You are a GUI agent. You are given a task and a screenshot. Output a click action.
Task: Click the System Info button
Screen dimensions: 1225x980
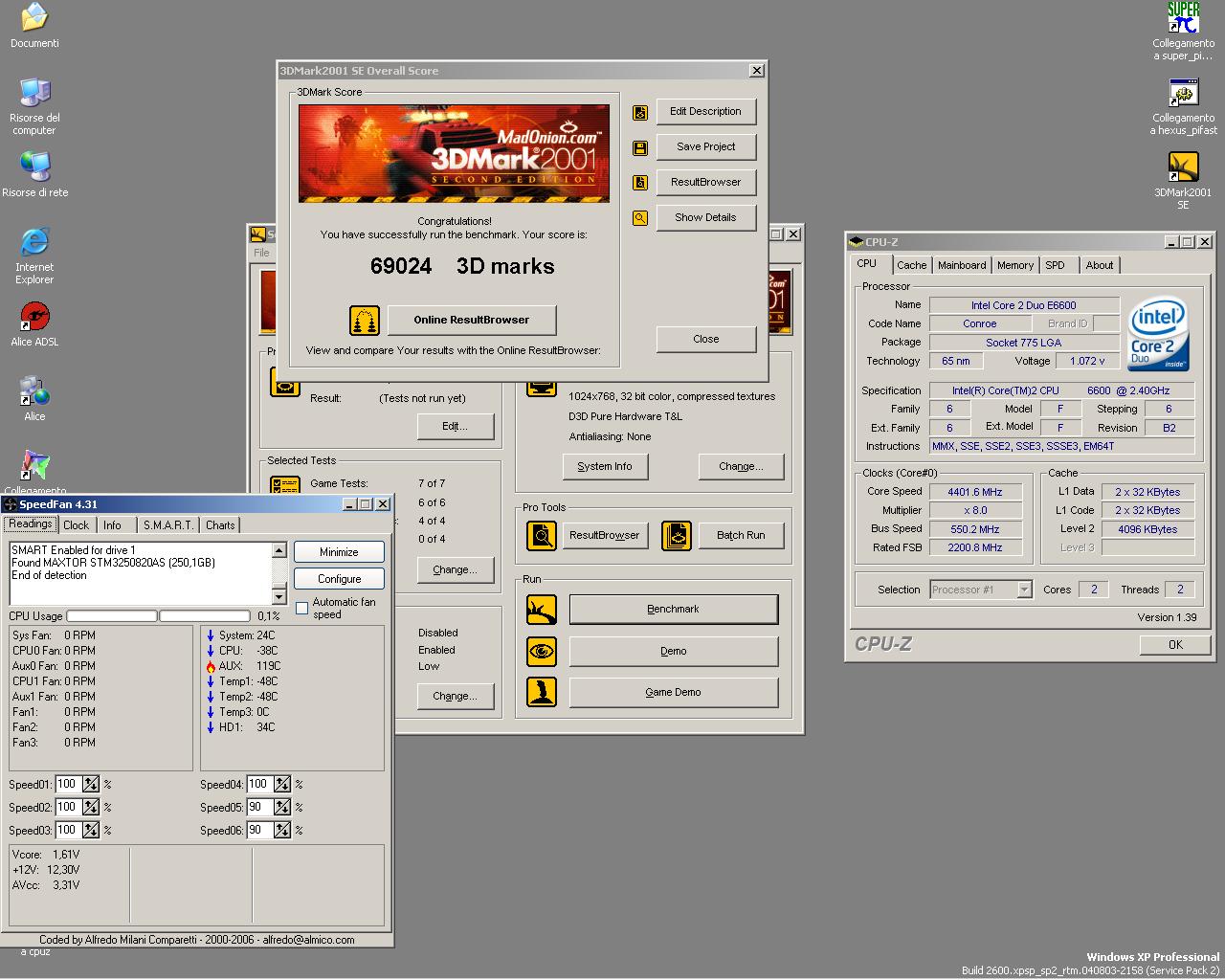(605, 467)
